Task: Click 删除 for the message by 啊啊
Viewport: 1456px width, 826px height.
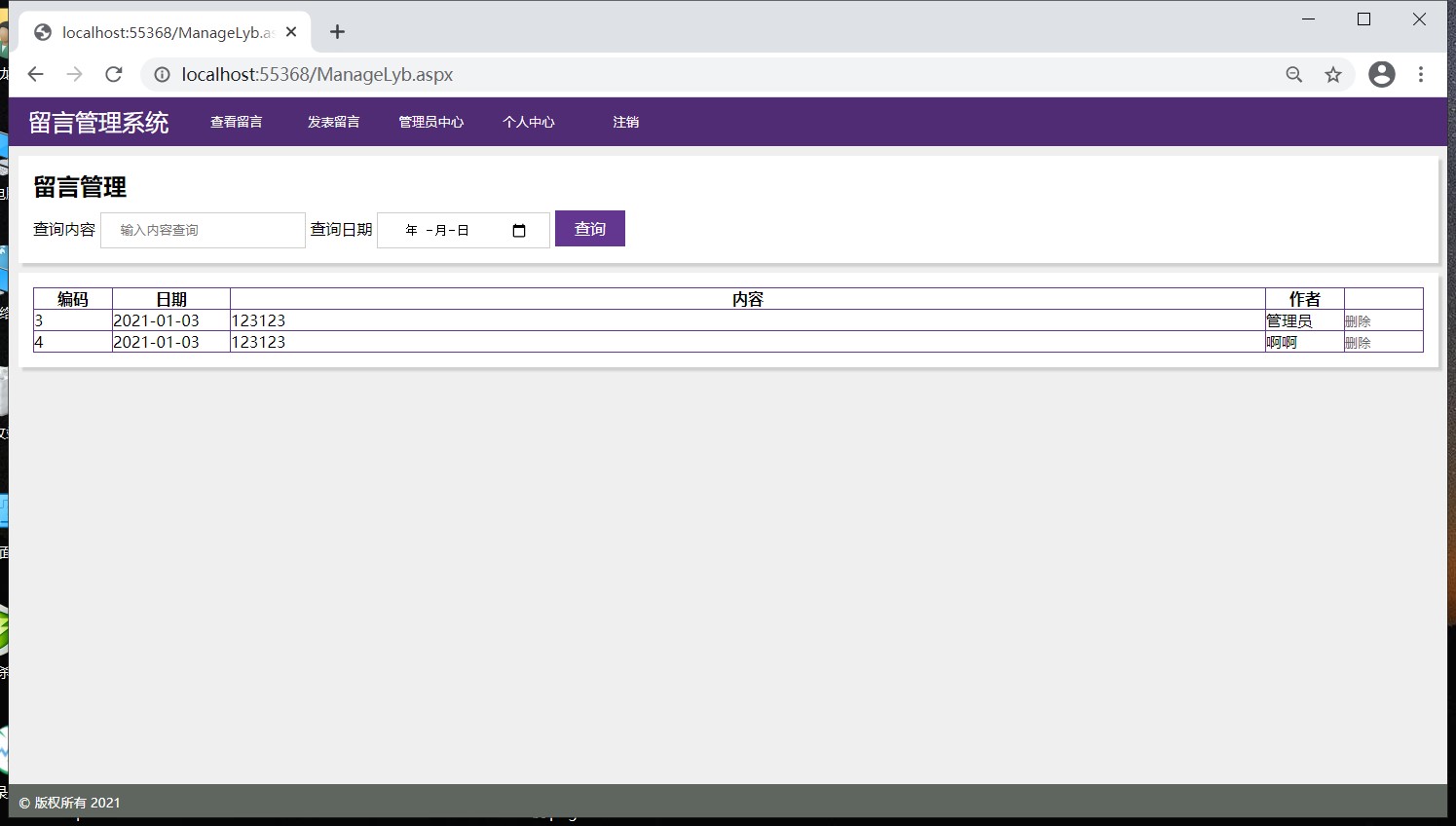Action: pos(1358,343)
